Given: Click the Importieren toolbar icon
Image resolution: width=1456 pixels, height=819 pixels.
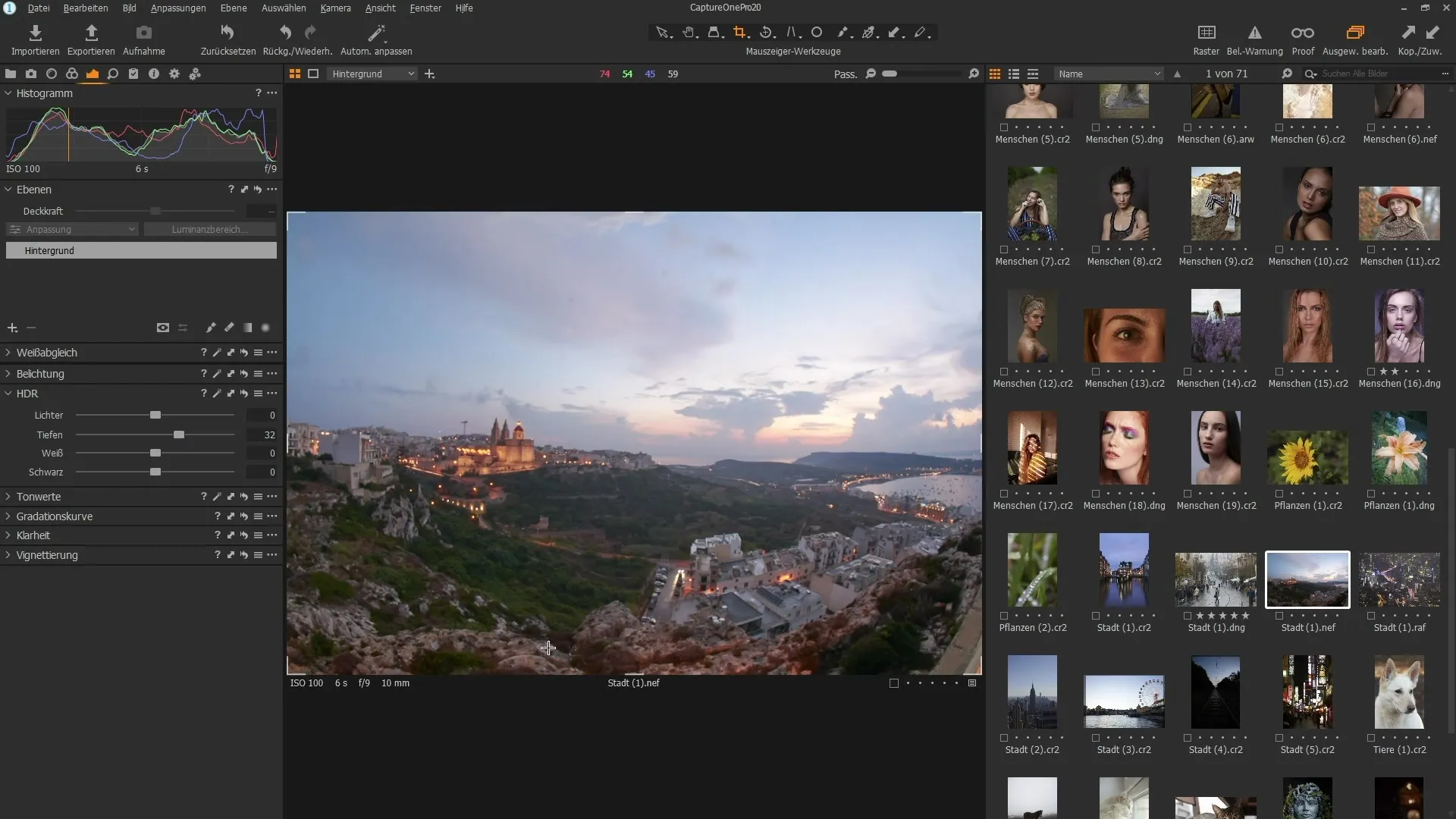Looking at the screenshot, I should click(x=35, y=33).
